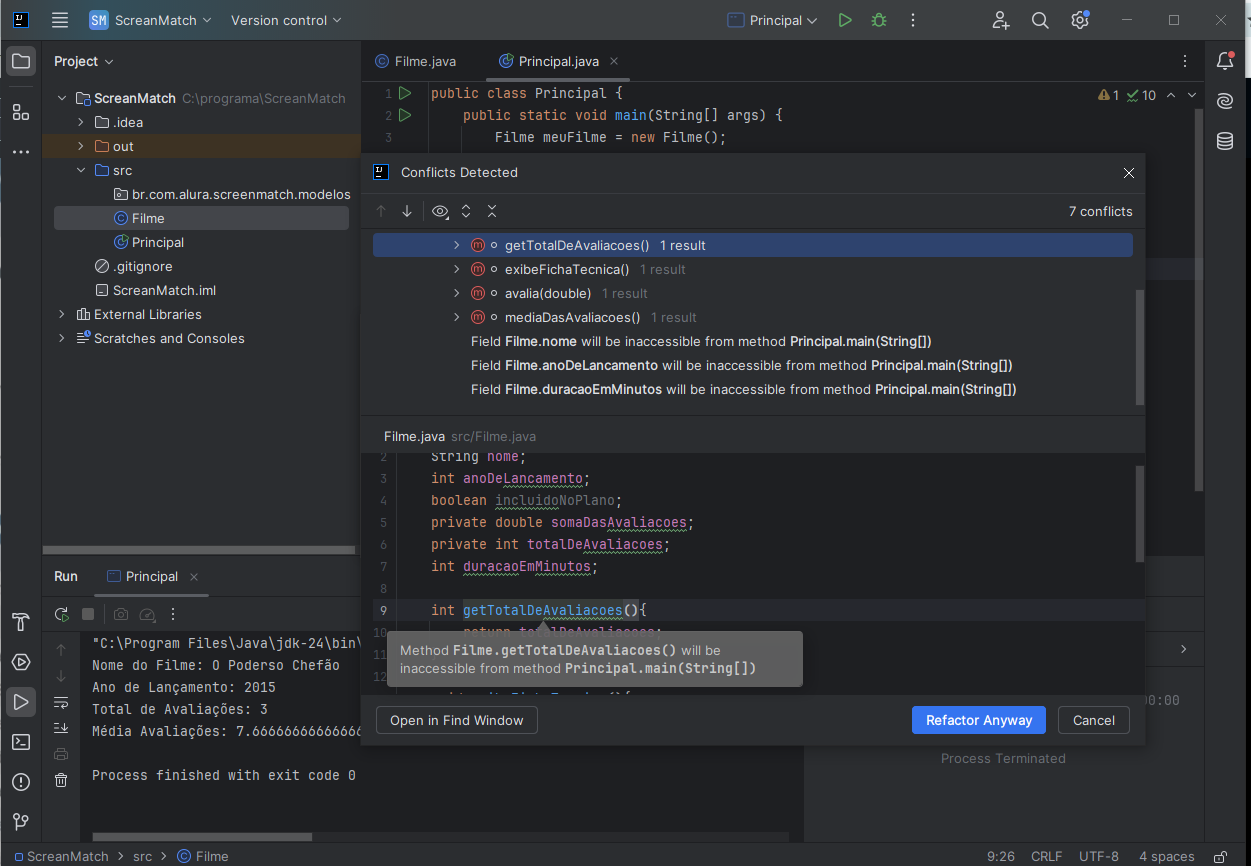
Task: Open the Project tool window icon
Action: pos(21,61)
